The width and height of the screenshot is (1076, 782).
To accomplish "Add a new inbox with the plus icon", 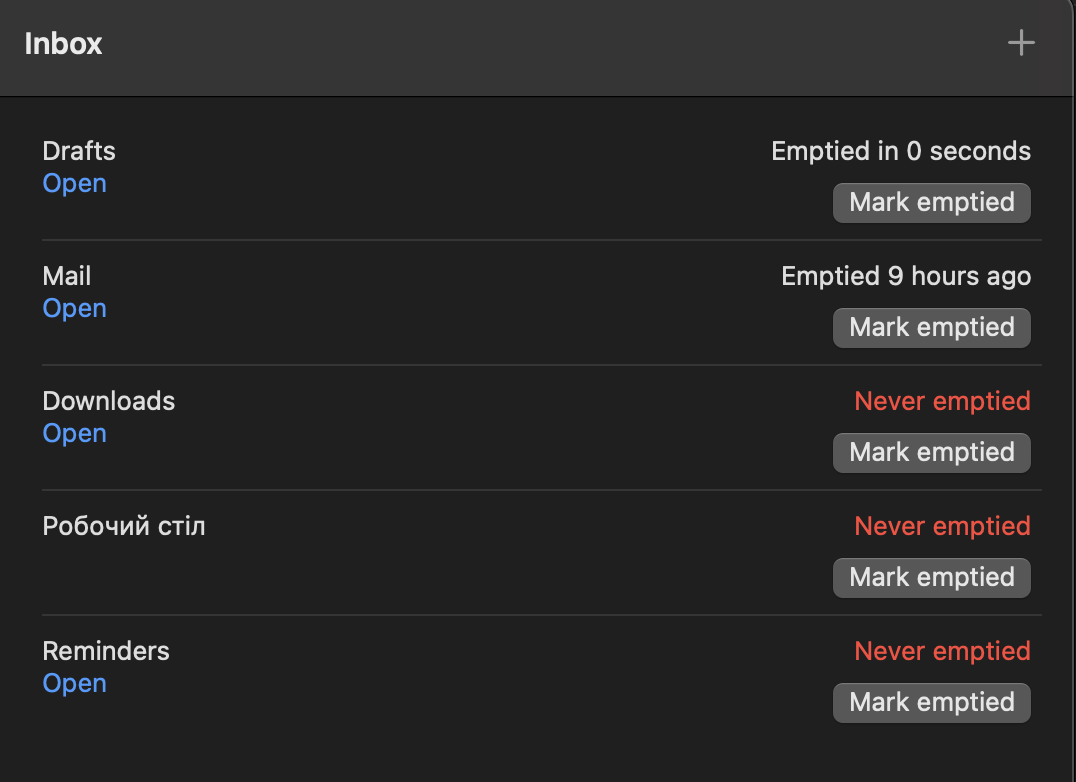I will coord(1020,43).
